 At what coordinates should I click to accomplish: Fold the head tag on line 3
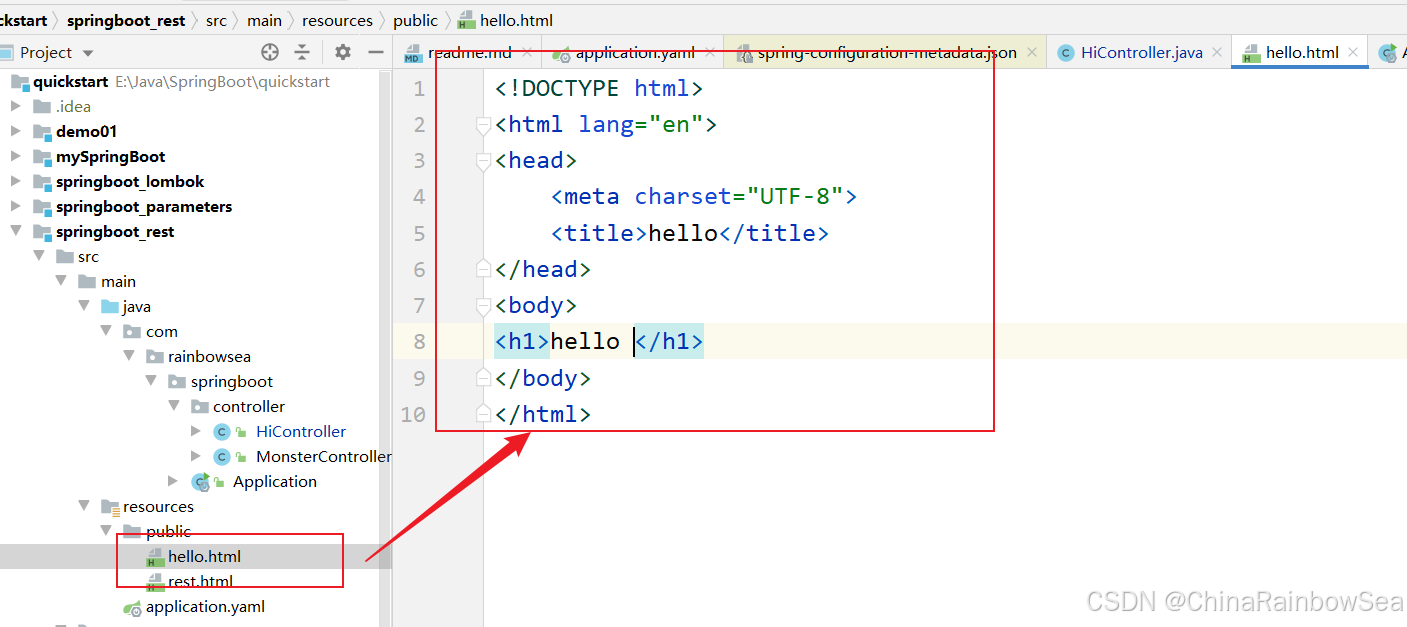point(483,161)
